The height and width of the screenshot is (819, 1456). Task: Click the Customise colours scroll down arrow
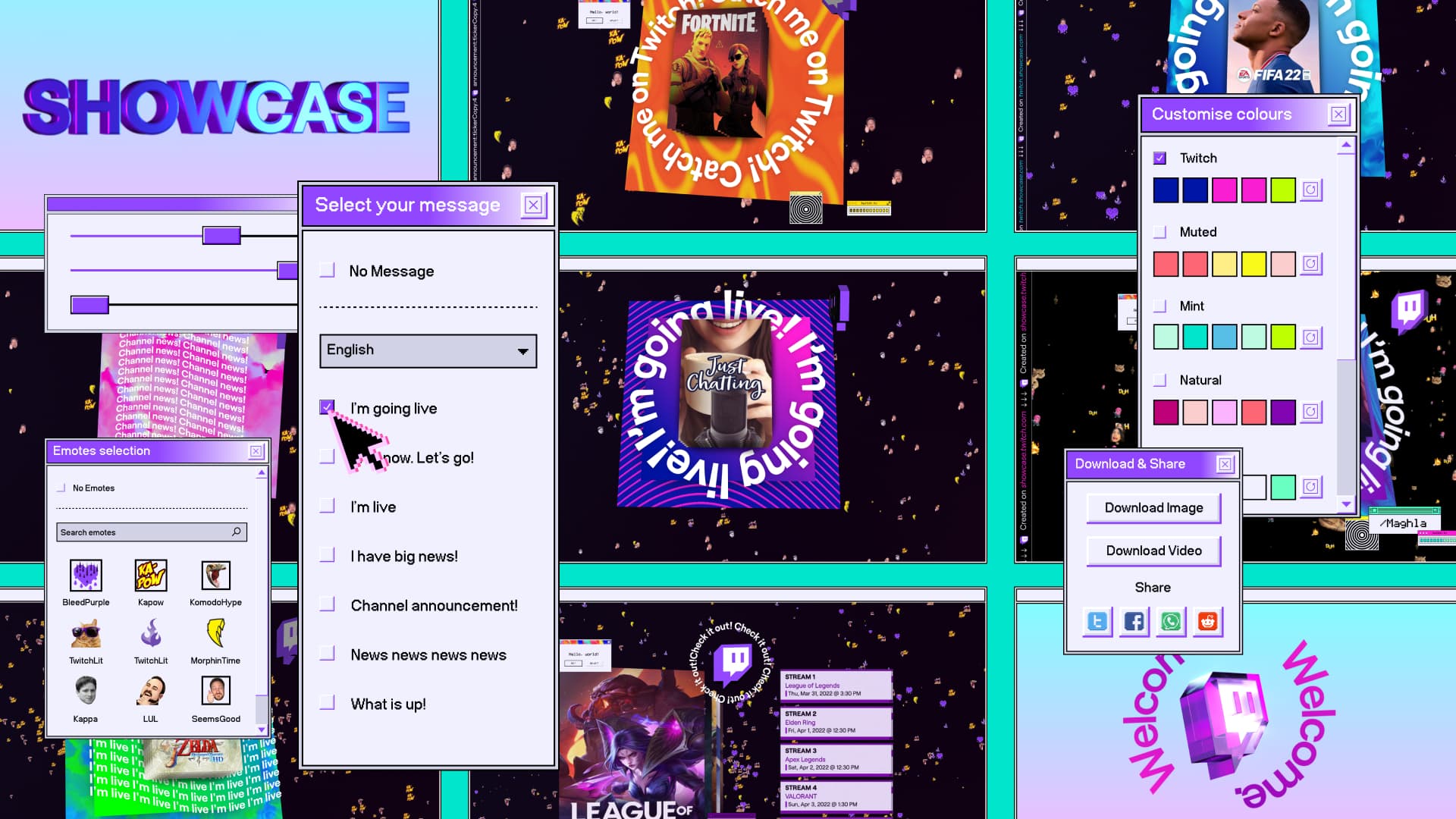click(x=1346, y=504)
